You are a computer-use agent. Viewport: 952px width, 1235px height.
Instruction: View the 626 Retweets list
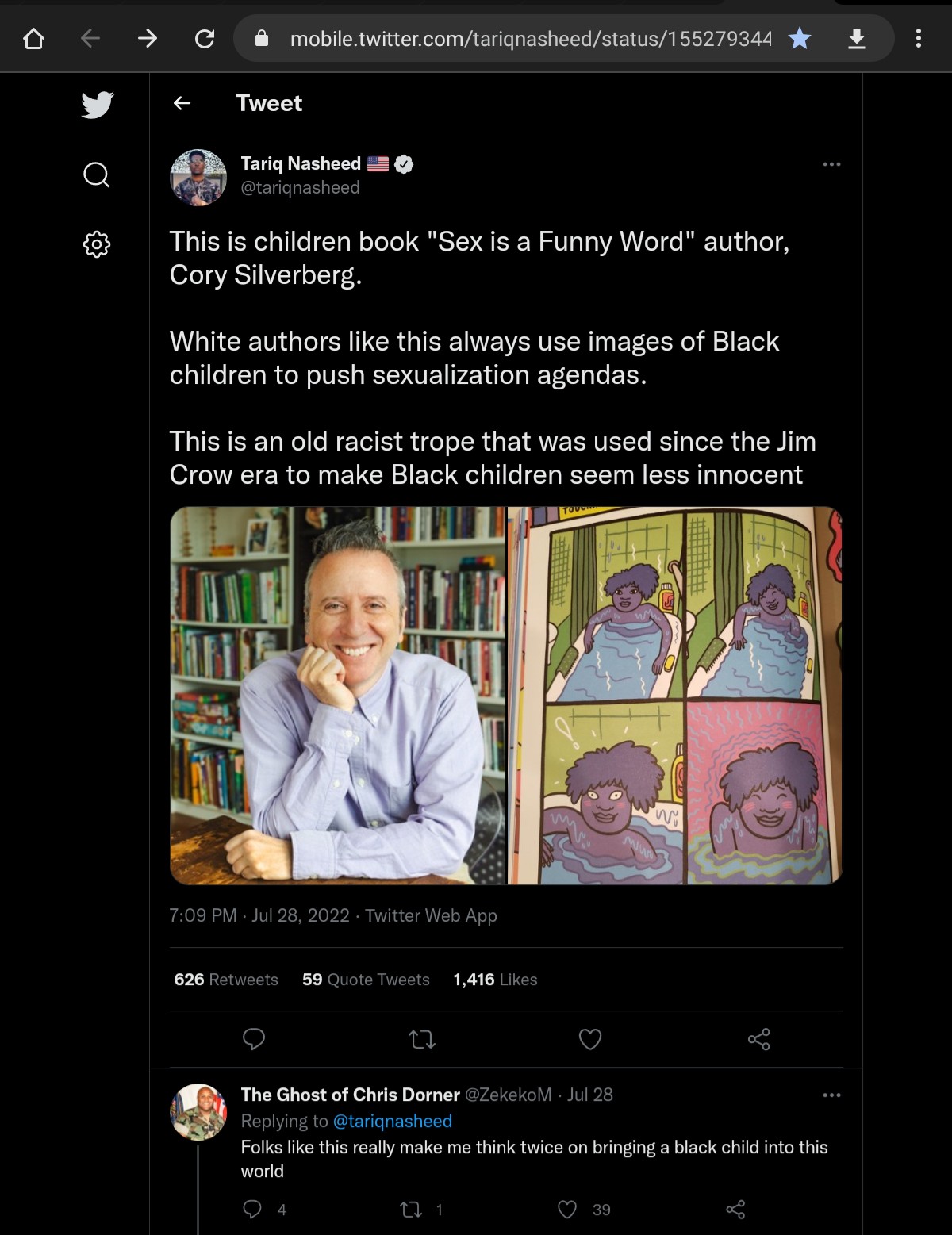coord(226,980)
